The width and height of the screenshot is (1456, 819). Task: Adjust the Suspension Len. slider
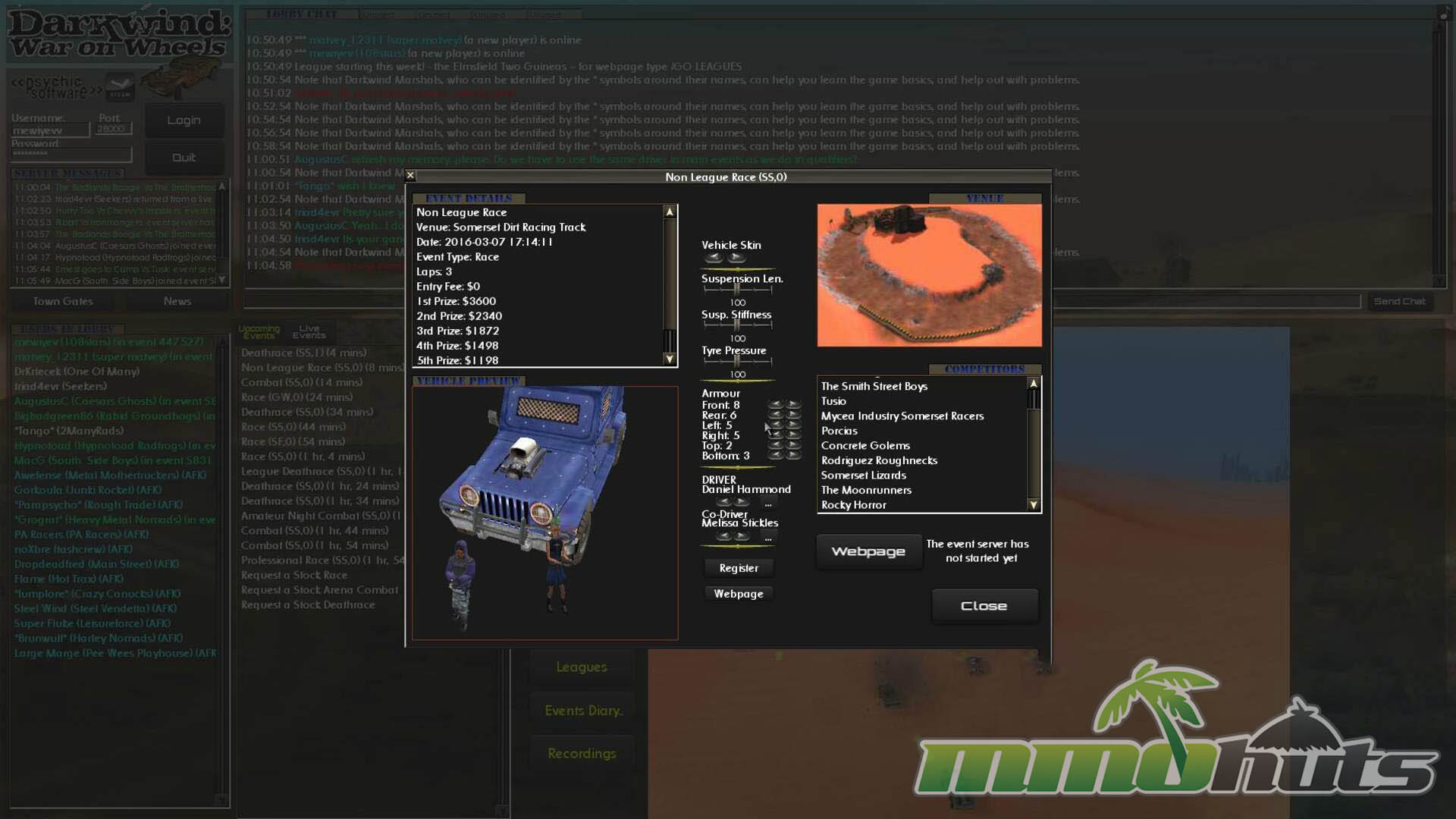point(737,289)
